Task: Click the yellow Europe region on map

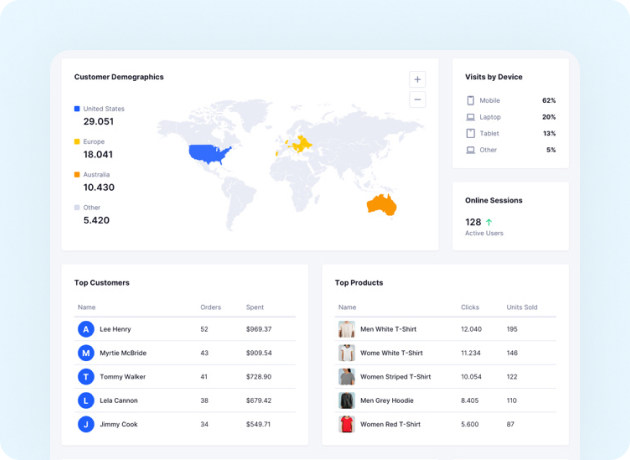Action: click(301, 144)
